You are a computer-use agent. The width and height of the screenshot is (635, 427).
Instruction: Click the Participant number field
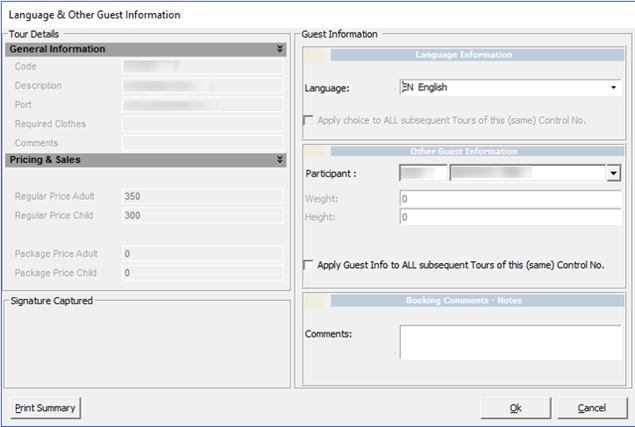point(423,173)
